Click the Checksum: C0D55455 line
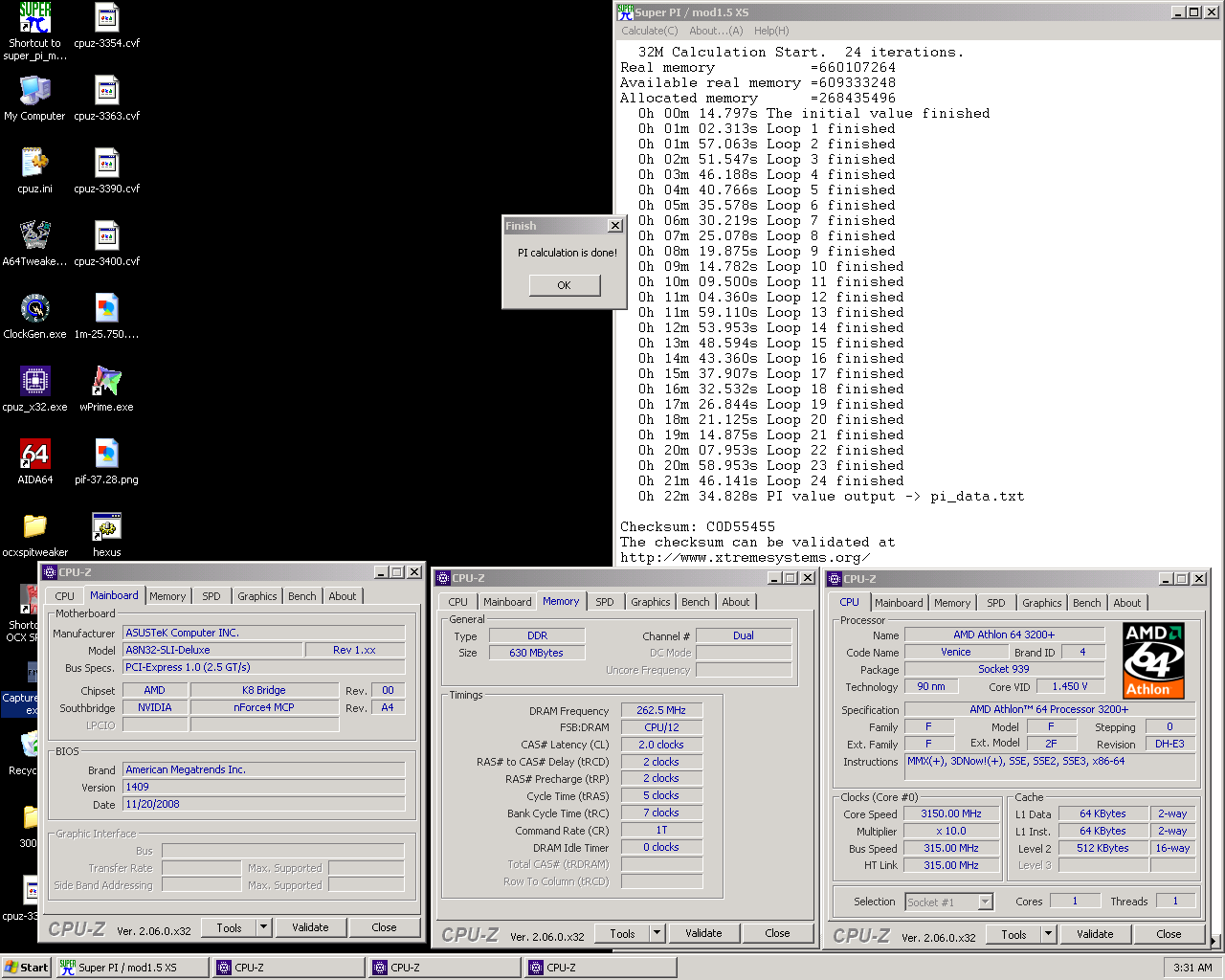The image size is (1225, 980). [x=698, y=526]
